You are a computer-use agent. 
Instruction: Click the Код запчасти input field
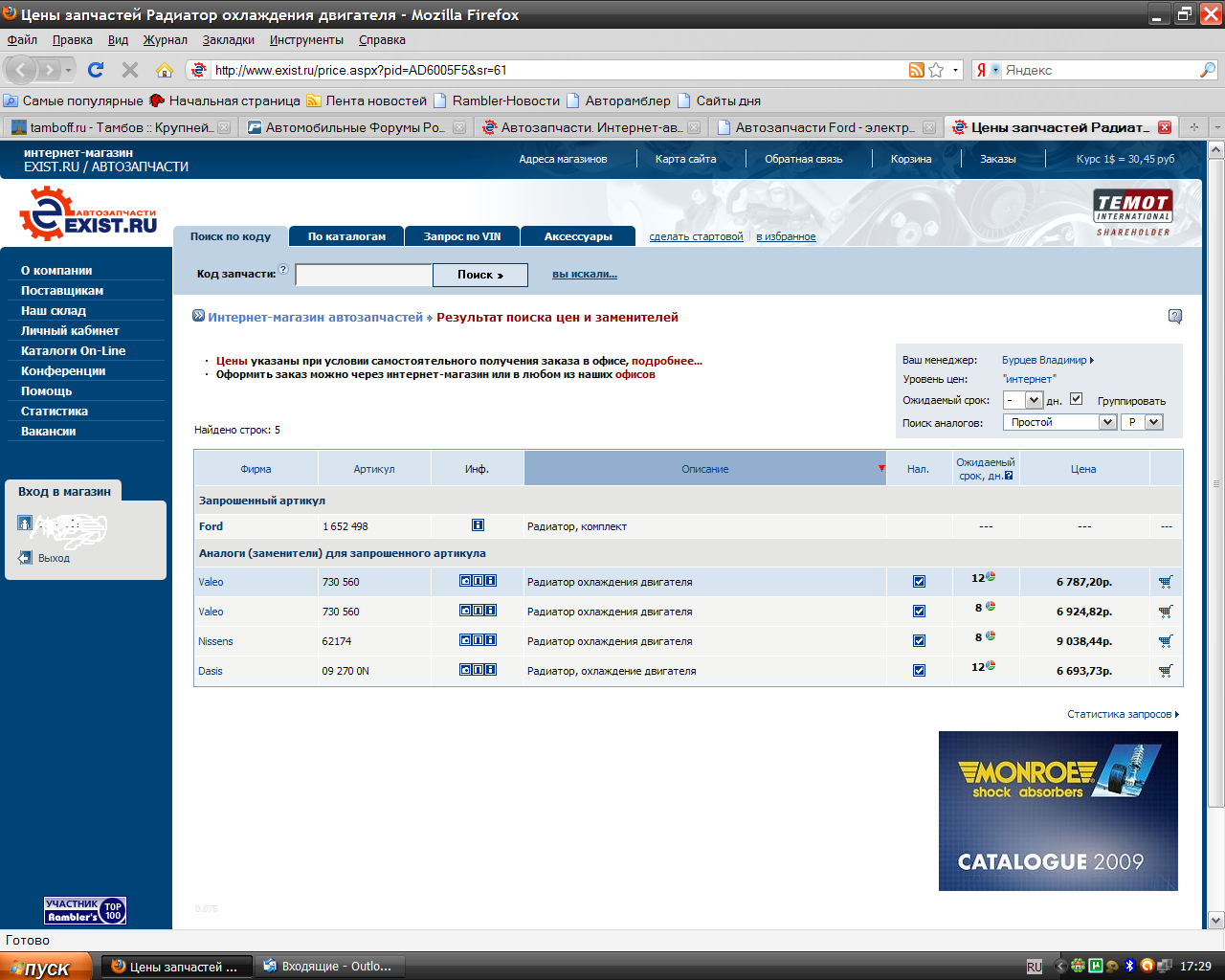[x=364, y=276]
